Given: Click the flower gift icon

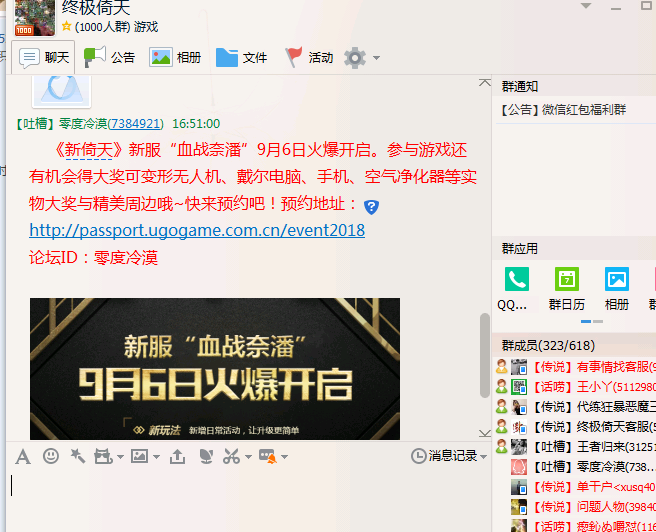Looking at the screenshot, I should coord(206,456).
